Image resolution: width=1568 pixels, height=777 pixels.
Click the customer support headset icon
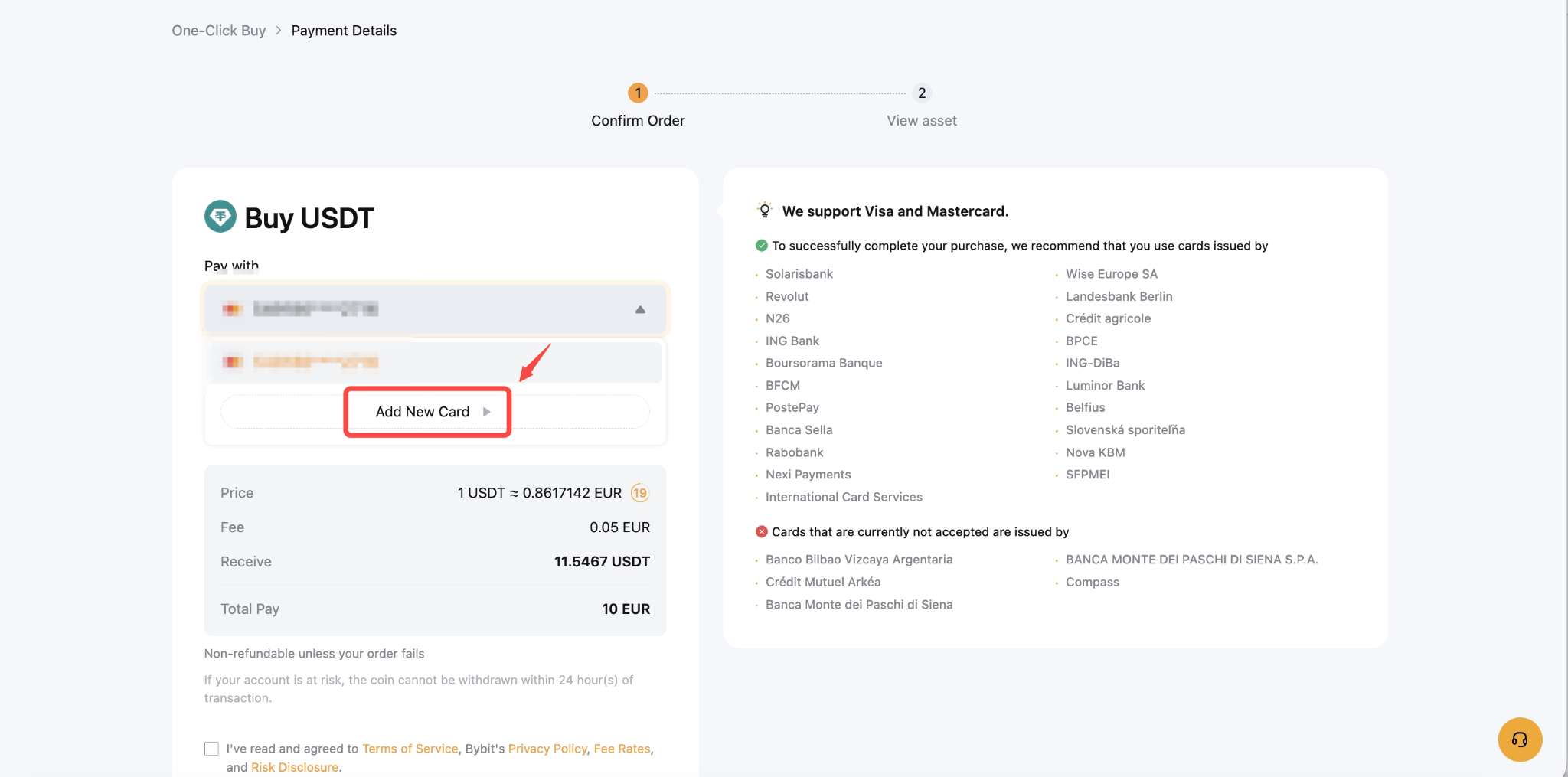(1520, 739)
